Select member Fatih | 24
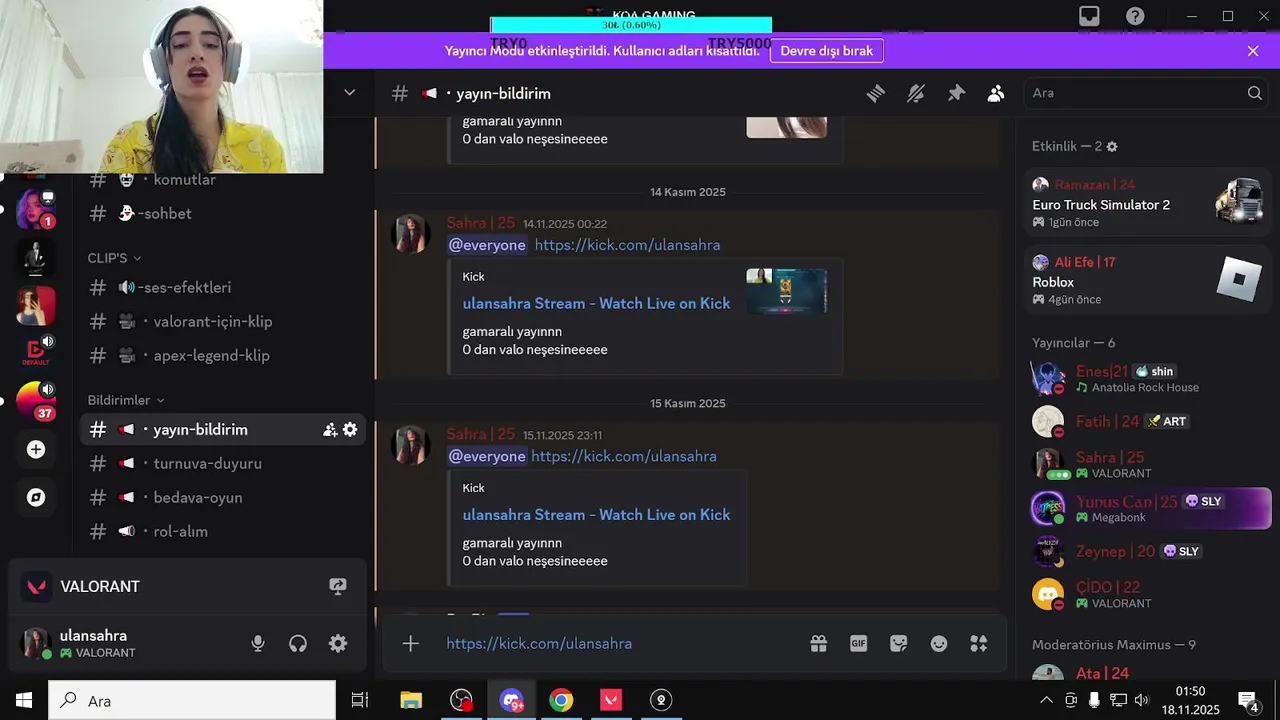1280x720 pixels. 1148,421
